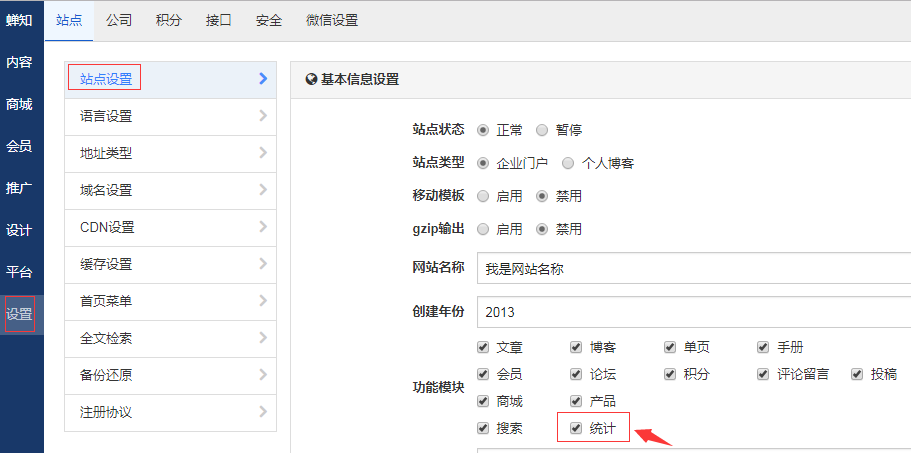Viewport: 911px width, 453px height.
Task: Toggle the 投稿 module checkbox
Action: 856,374
